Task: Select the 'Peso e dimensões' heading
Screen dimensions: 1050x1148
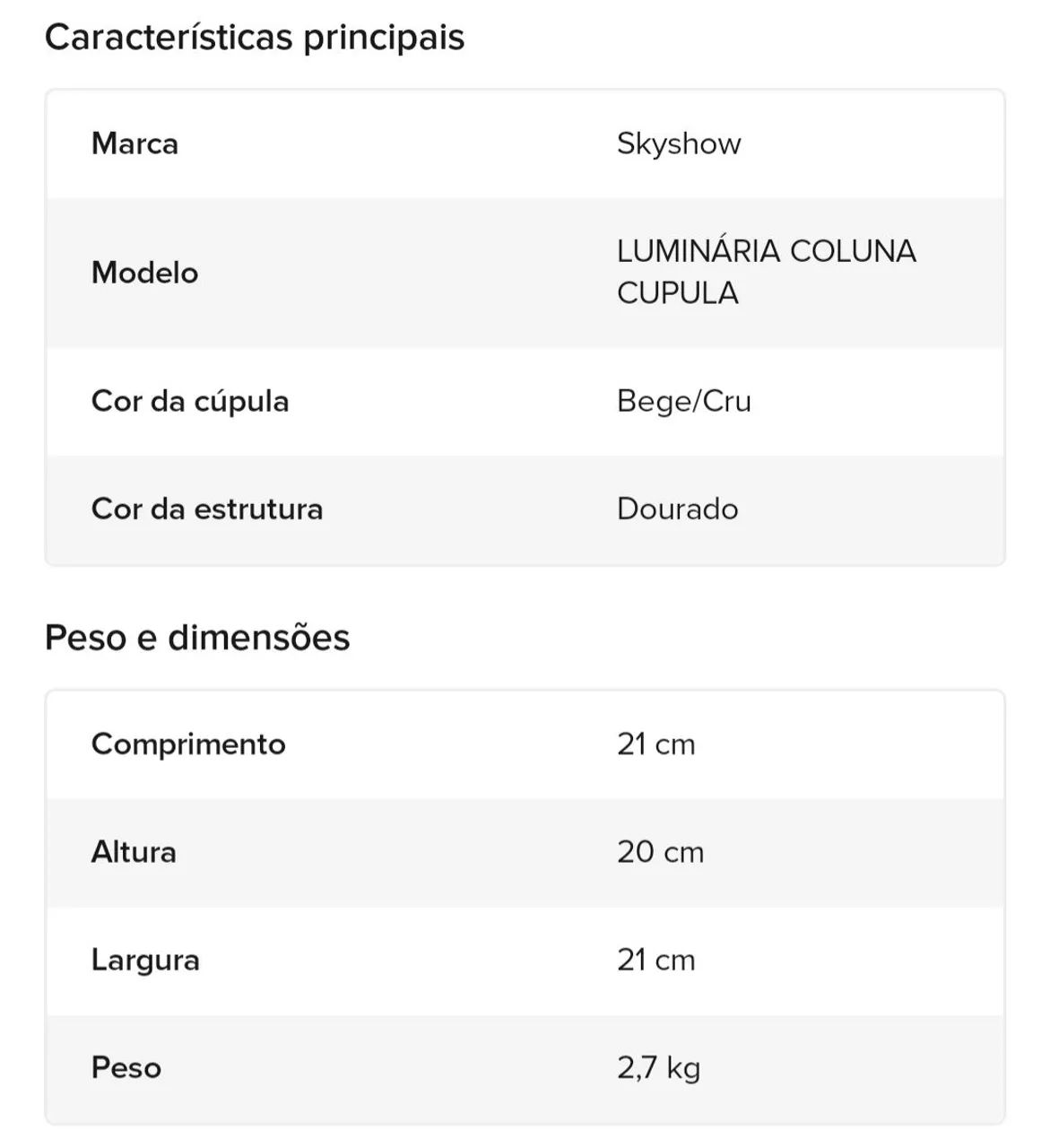Action: point(197,638)
